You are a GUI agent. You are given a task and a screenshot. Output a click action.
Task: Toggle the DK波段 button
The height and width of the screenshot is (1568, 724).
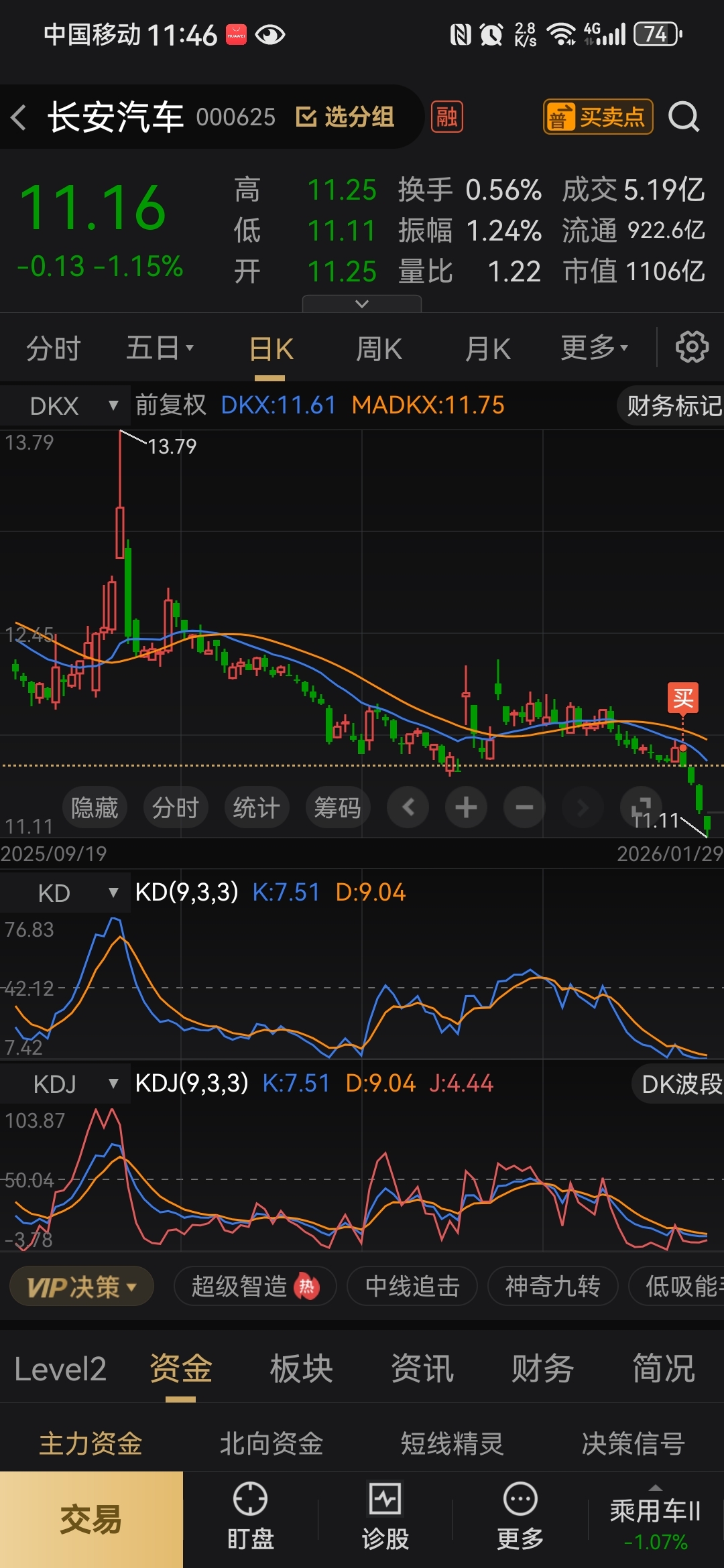(678, 1084)
